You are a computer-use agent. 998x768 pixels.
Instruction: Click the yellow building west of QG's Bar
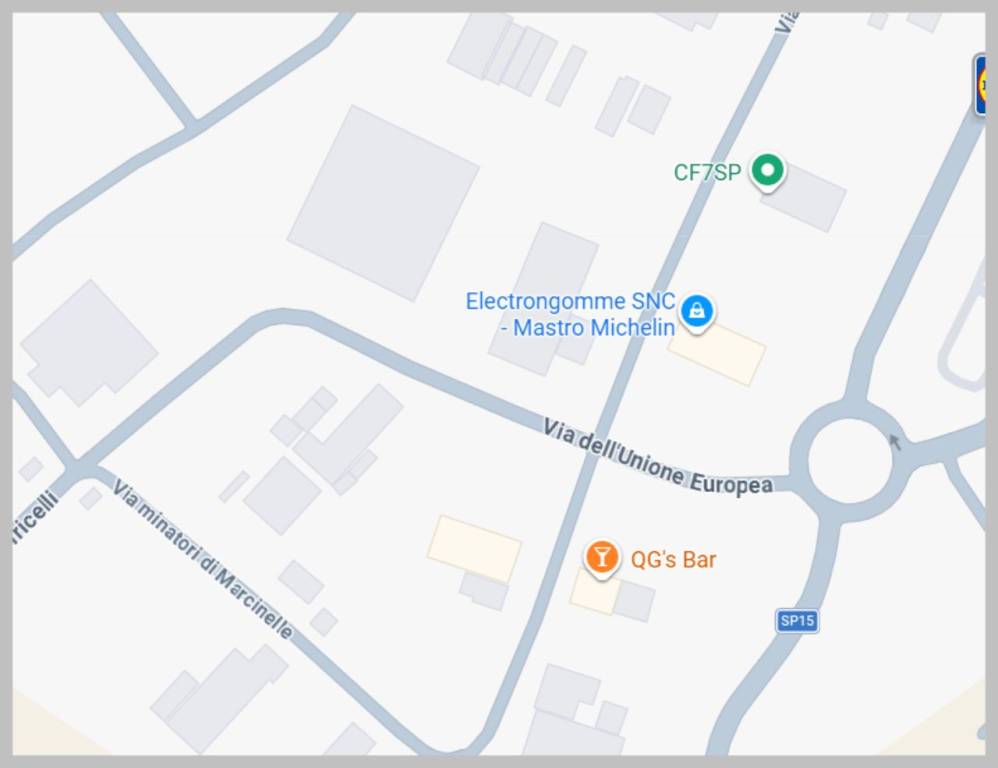pyautogui.click(x=474, y=548)
